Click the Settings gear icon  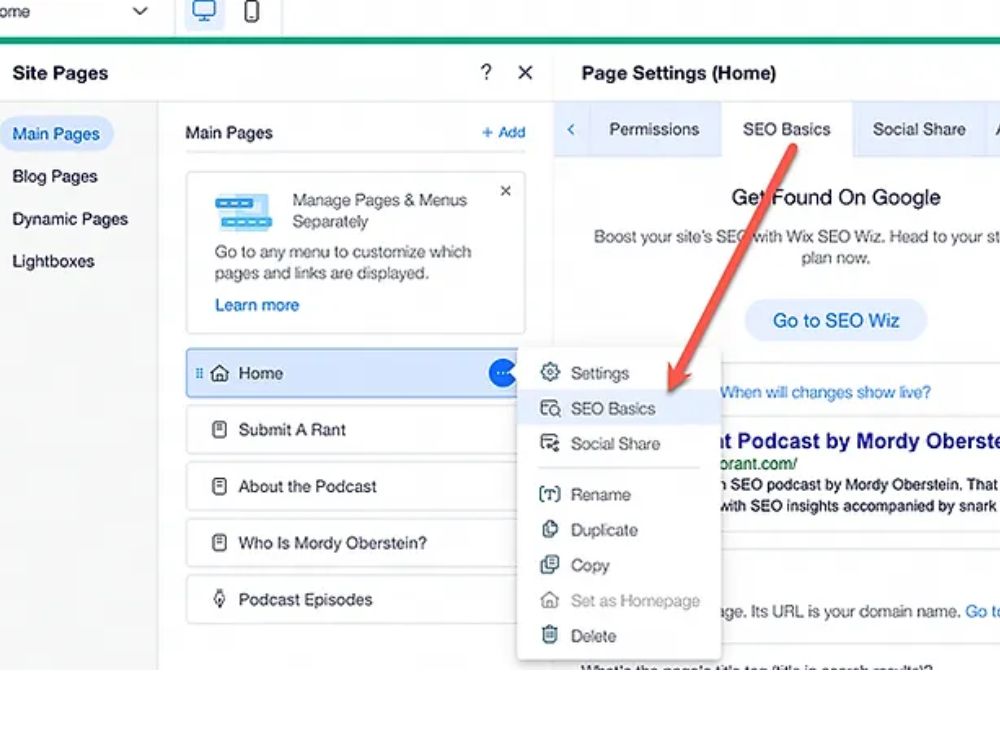pos(550,372)
